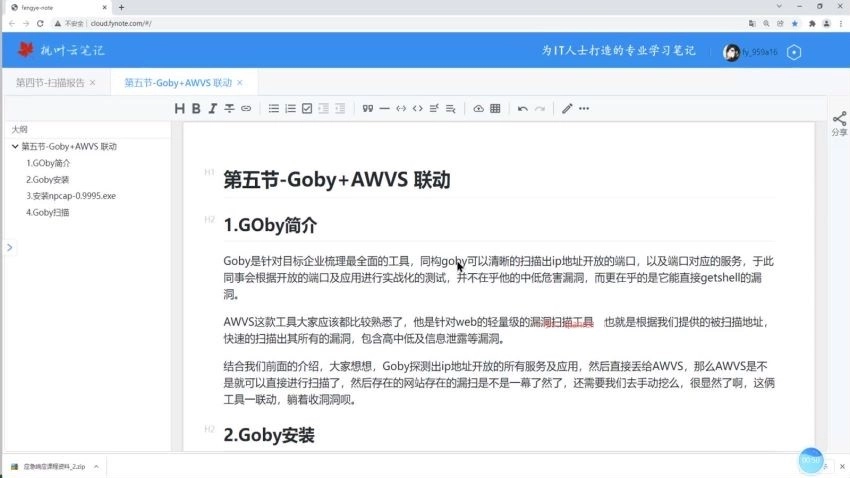850x478 pixels.
Task: Apply strikethrough formatting
Action: click(229, 108)
